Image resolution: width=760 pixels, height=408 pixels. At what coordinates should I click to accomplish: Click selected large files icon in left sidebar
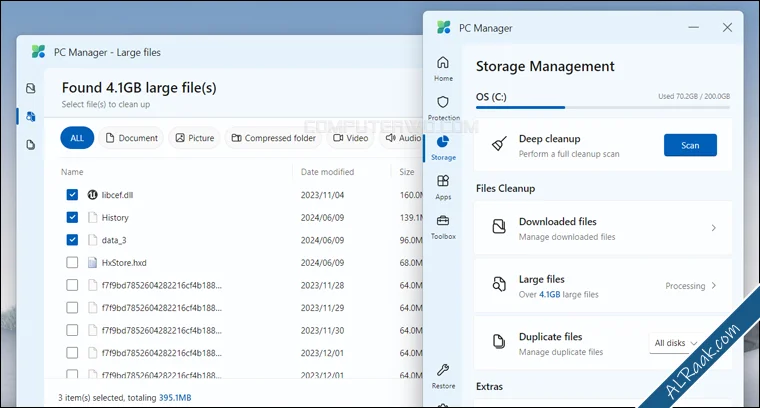tap(31, 116)
